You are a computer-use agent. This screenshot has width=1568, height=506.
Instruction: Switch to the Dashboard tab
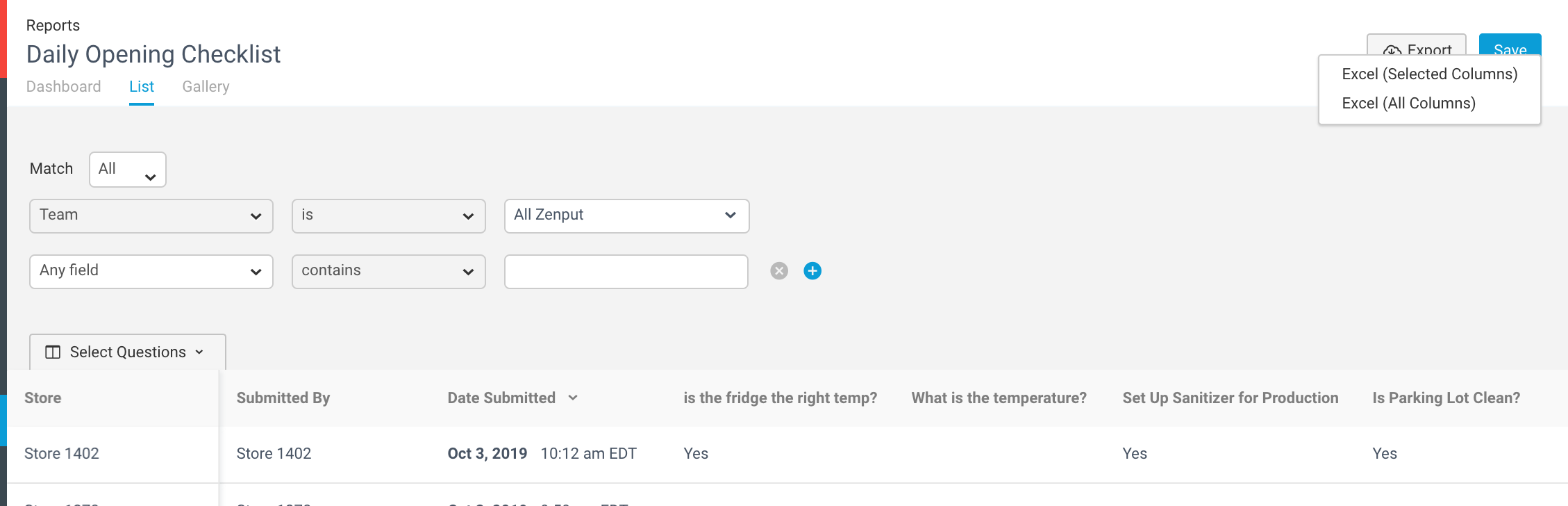[x=63, y=87]
